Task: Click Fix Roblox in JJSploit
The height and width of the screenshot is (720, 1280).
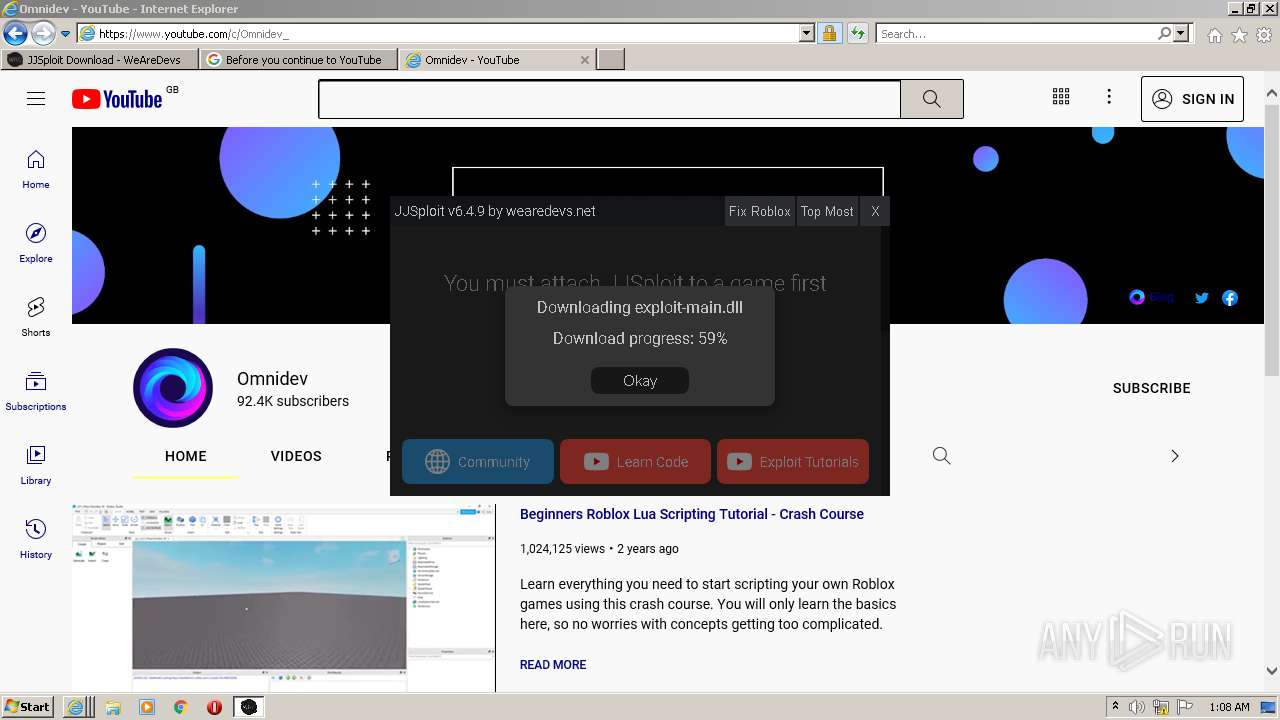Action: pyautogui.click(x=760, y=211)
